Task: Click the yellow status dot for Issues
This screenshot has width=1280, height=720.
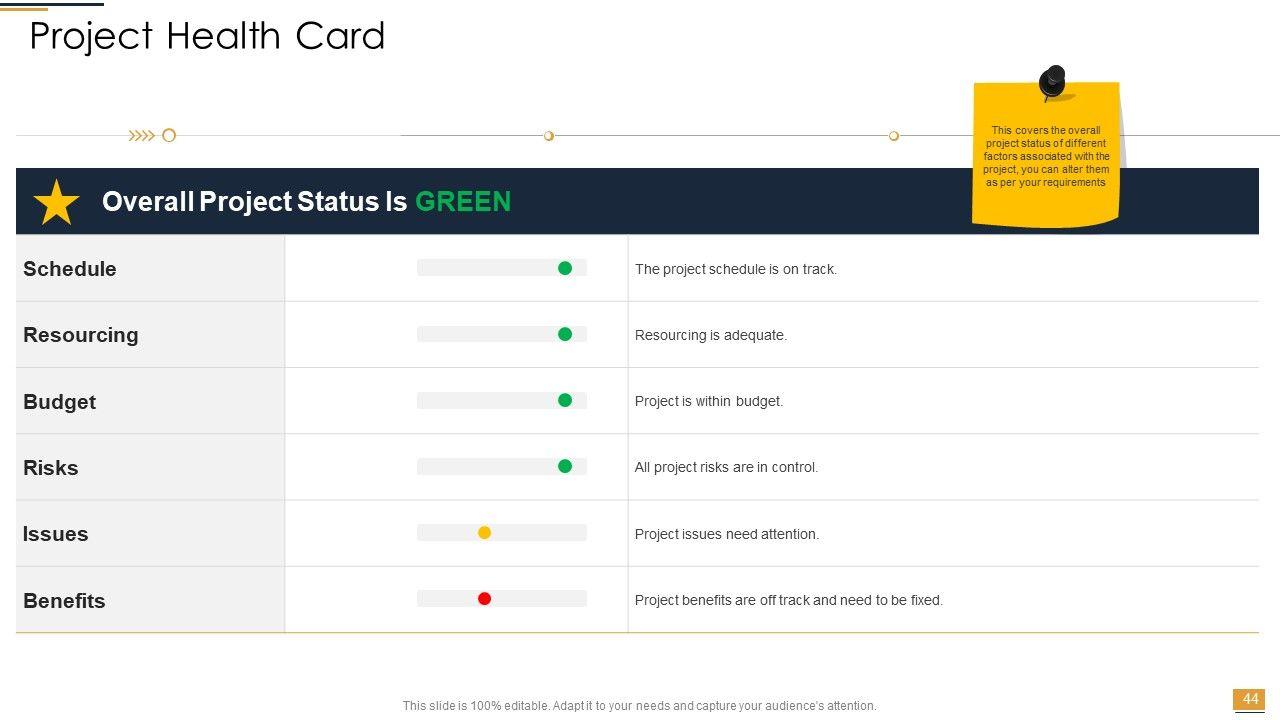Action: click(484, 533)
